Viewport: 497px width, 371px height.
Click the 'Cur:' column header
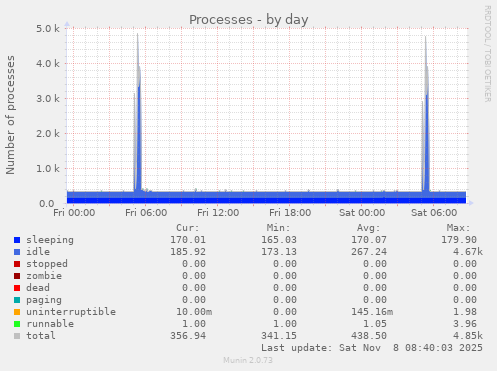coord(188,228)
